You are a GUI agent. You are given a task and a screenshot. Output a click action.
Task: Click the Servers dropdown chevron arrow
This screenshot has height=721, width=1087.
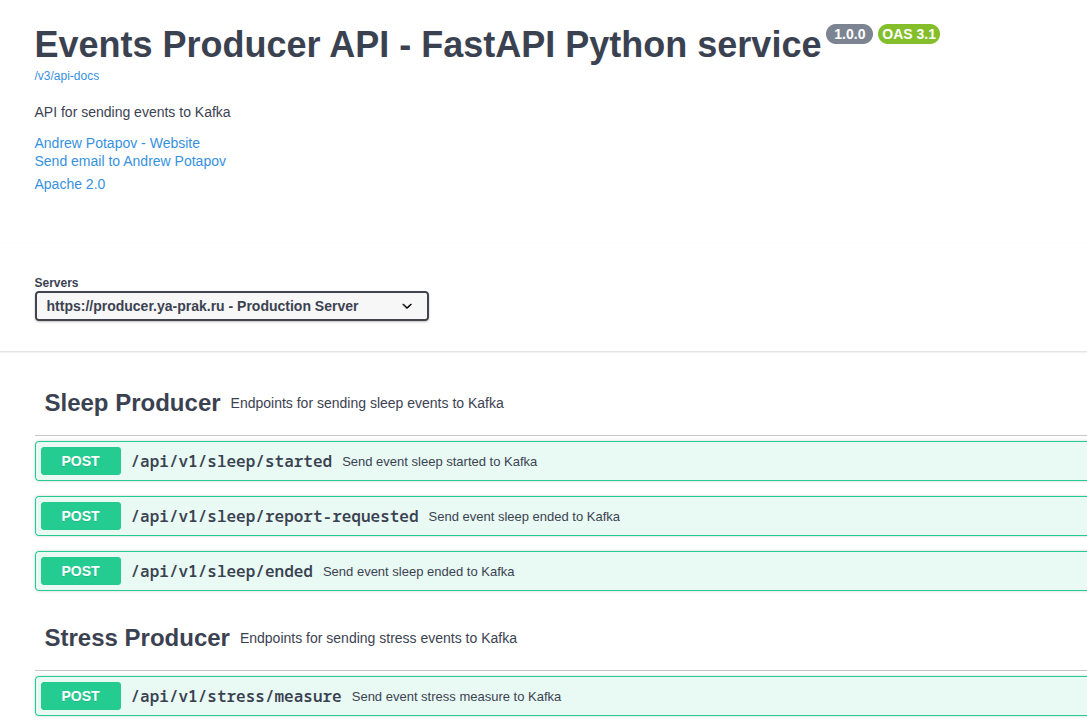click(407, 306)
